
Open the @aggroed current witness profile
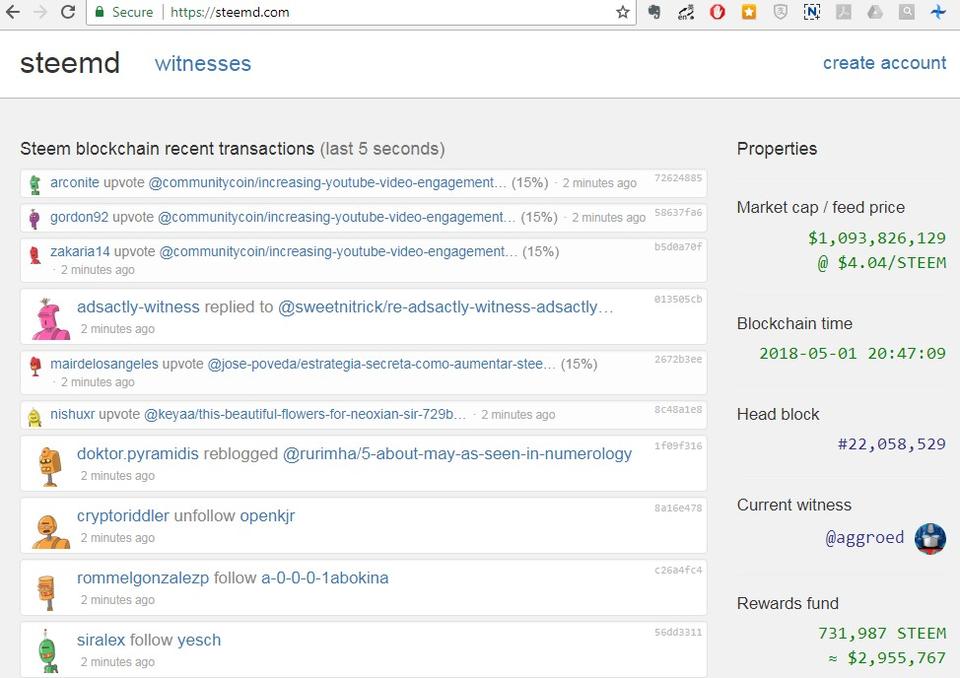(864, 538)
